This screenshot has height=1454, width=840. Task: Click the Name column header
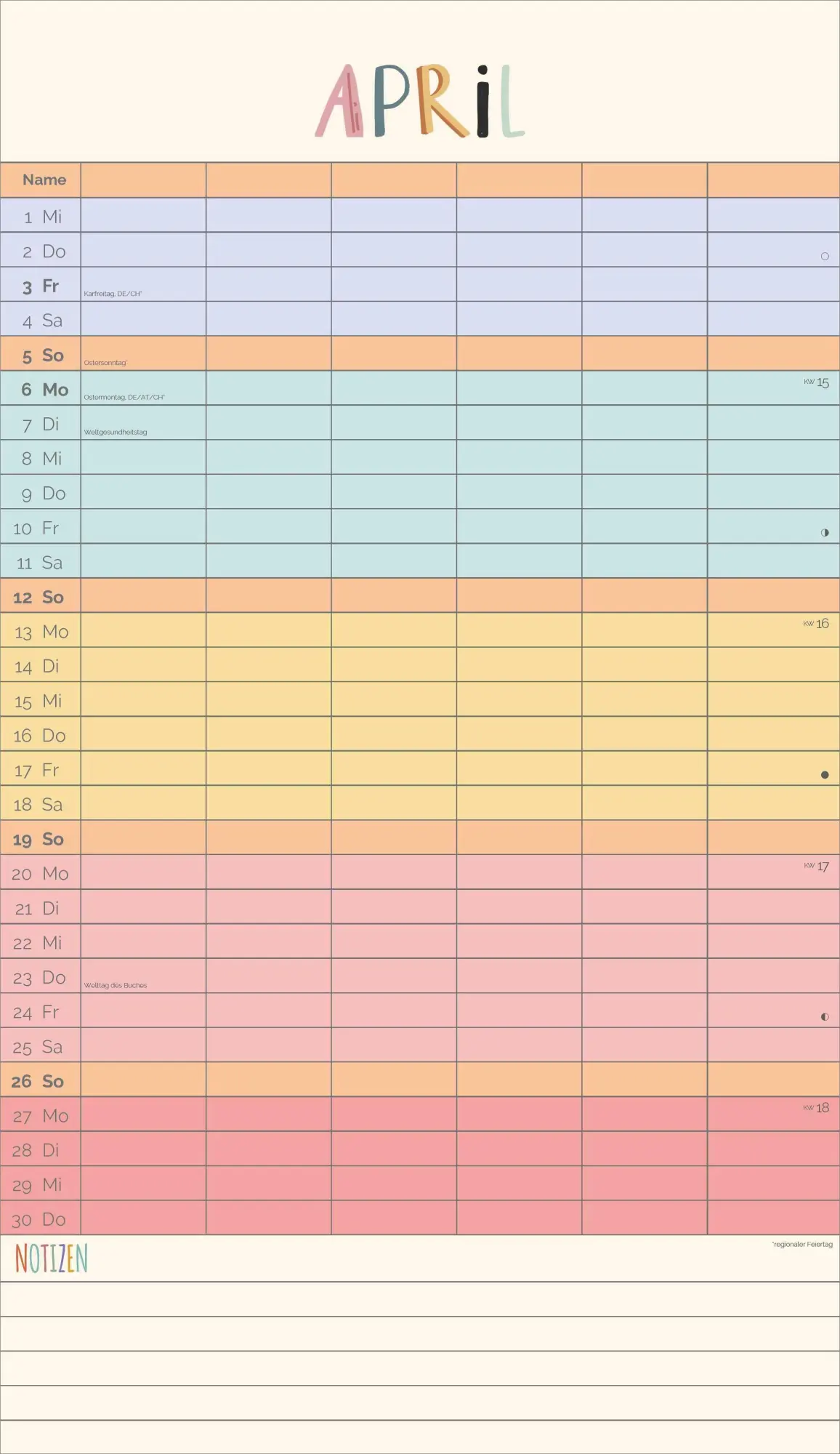44,180
